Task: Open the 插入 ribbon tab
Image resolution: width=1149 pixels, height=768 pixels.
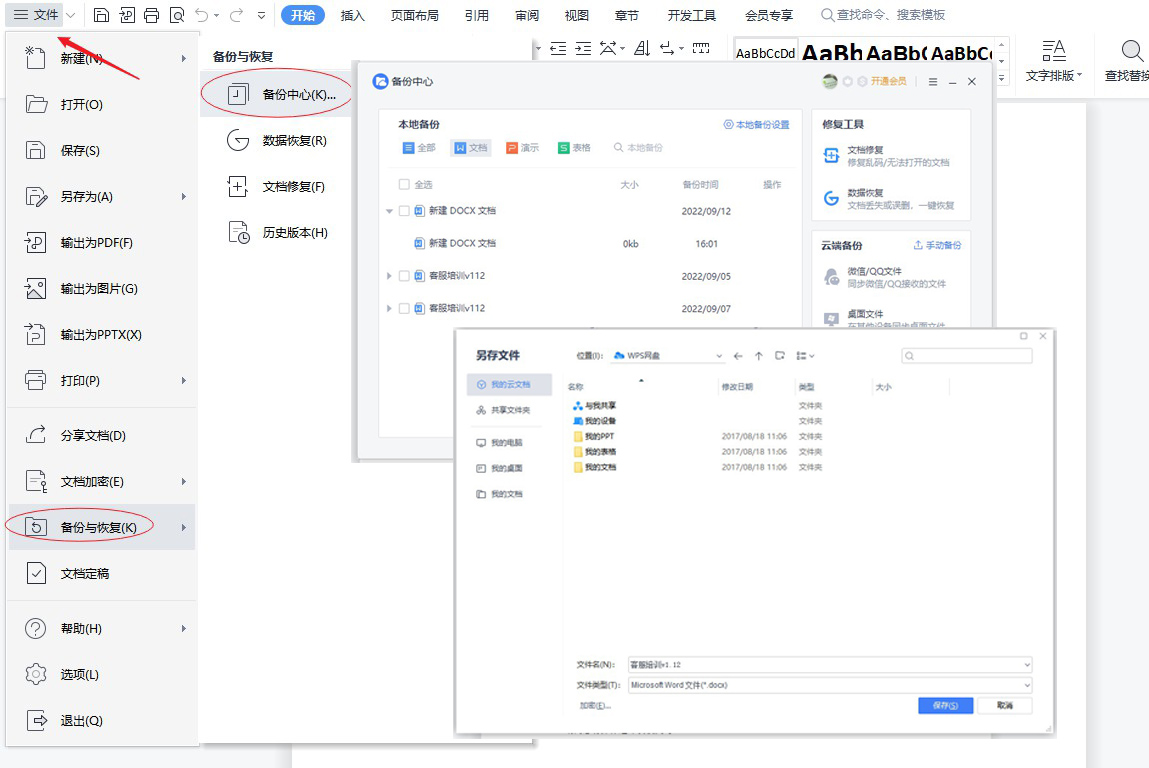Action: pyautogui.click(x=352, y=15)
